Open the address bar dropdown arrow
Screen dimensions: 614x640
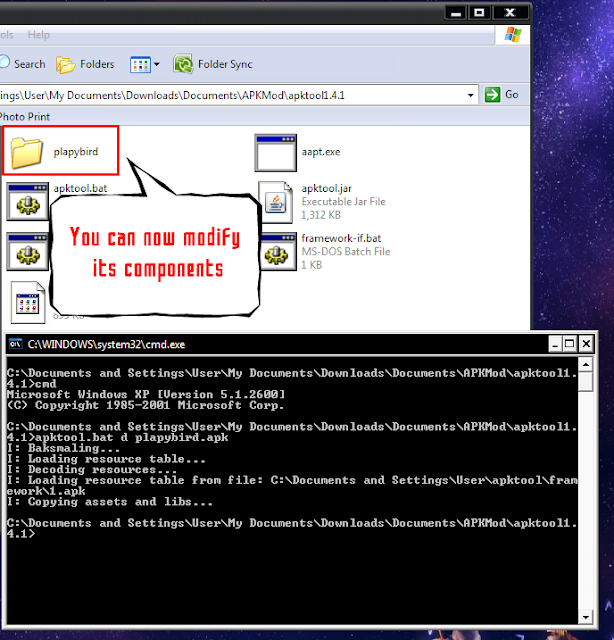coord(471,95)
